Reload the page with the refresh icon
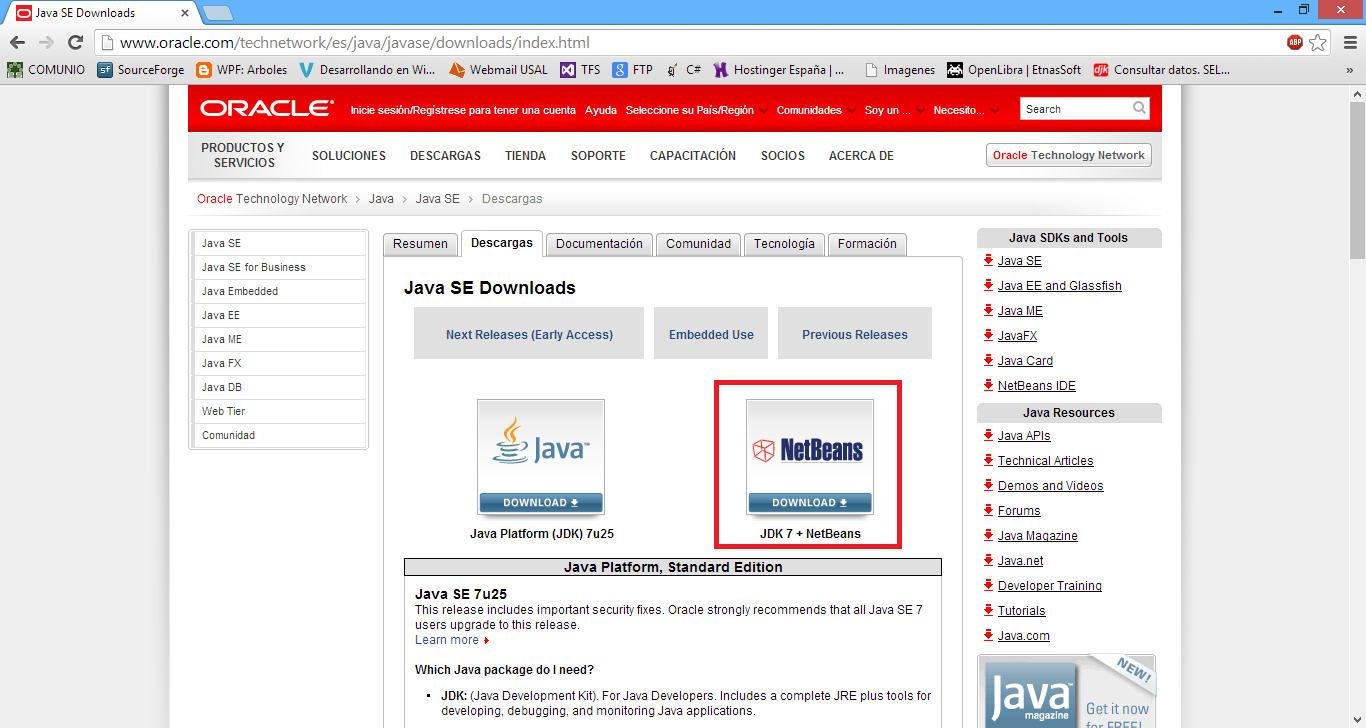The image size is (1366, 728). click(75, 43)
